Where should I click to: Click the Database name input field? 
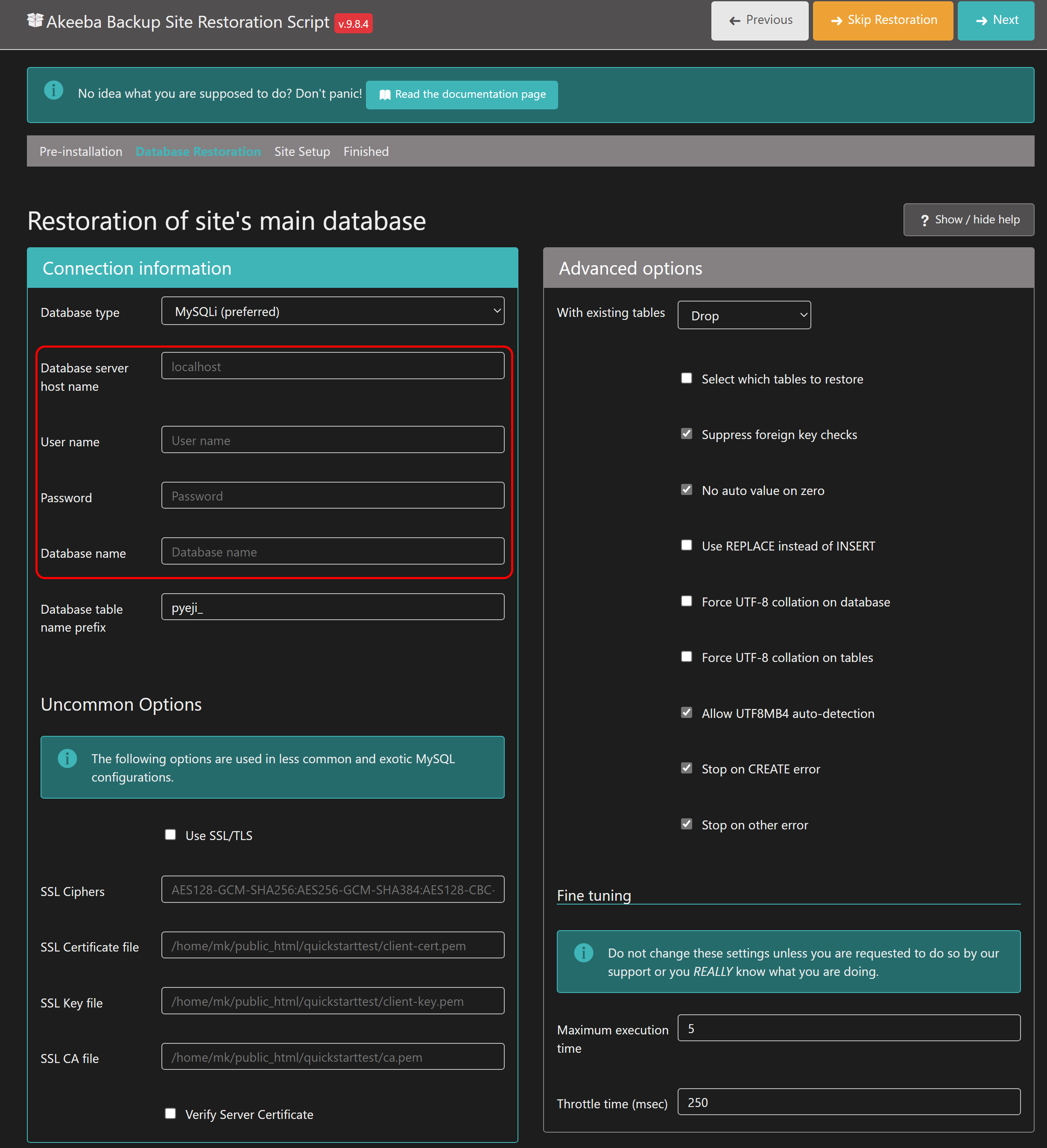coord(333,551)
